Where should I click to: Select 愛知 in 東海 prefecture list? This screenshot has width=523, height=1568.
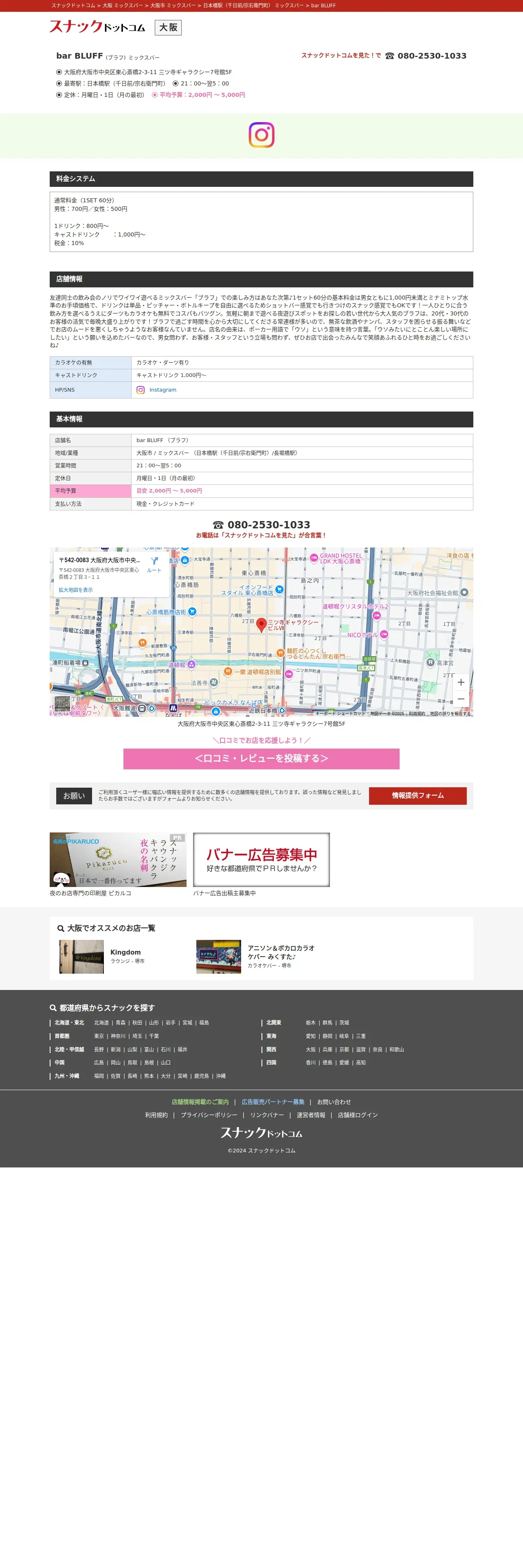click(310, 1036)
